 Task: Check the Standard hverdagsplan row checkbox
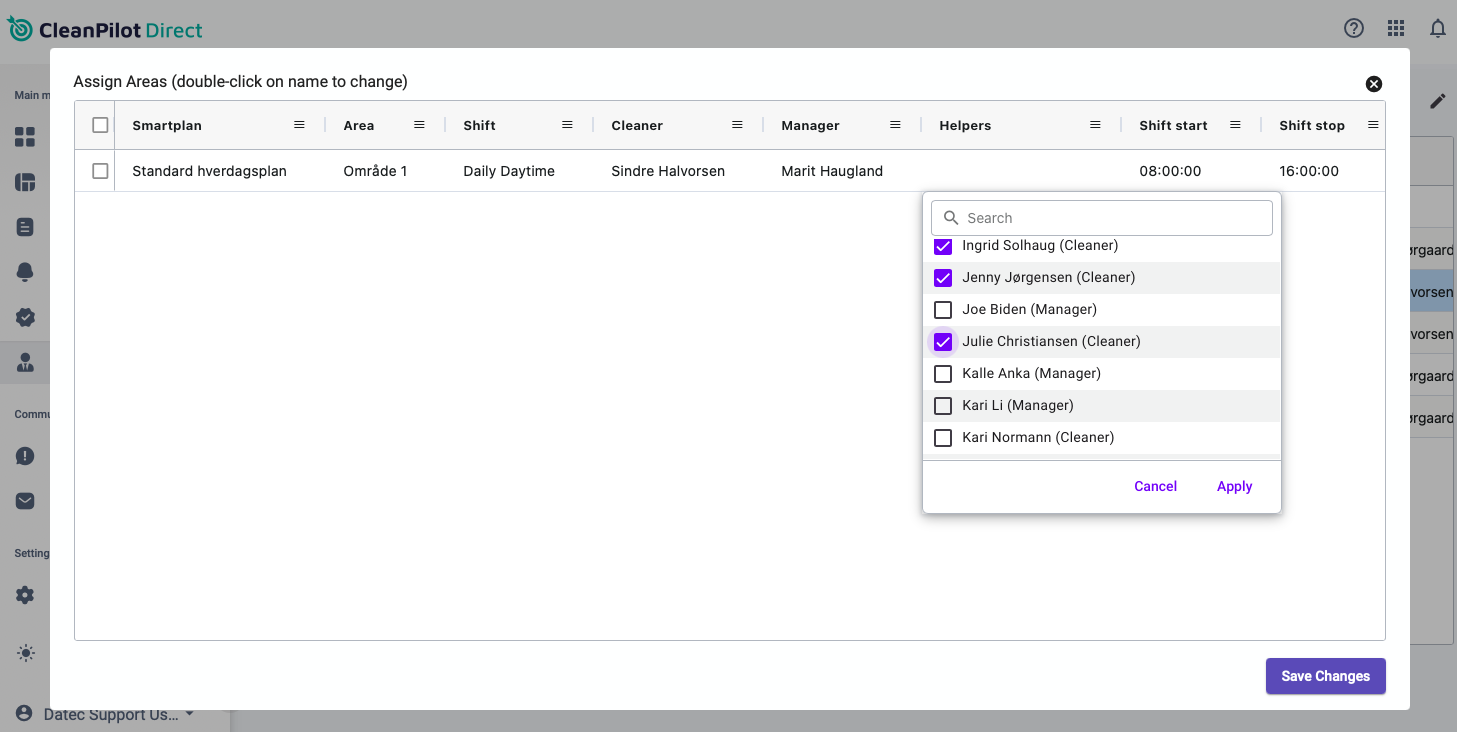(x=100, y=171)
